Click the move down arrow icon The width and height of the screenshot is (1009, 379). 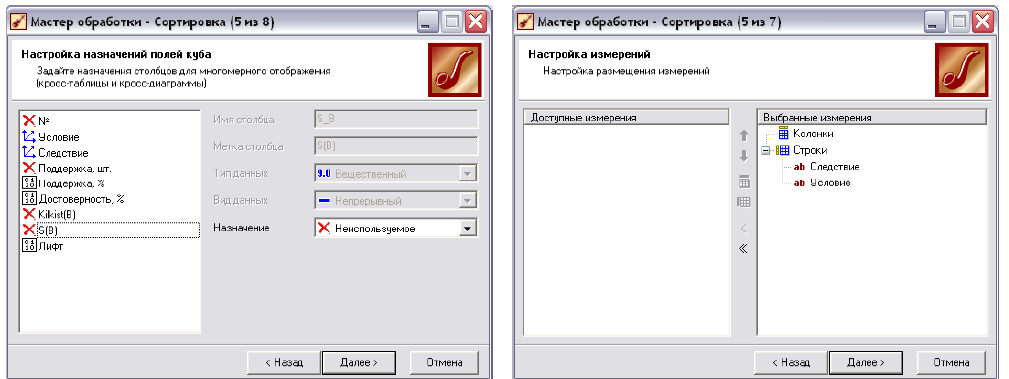(x=744, y=156)
